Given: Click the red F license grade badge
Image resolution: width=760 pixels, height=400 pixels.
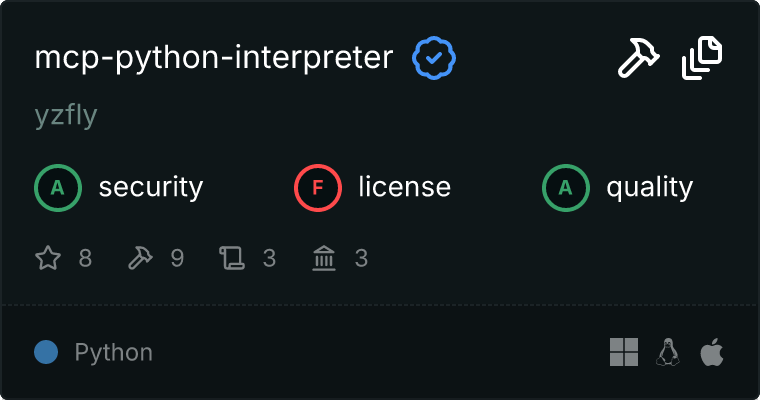Looking at the screenshot, I should tap(318, 187).
